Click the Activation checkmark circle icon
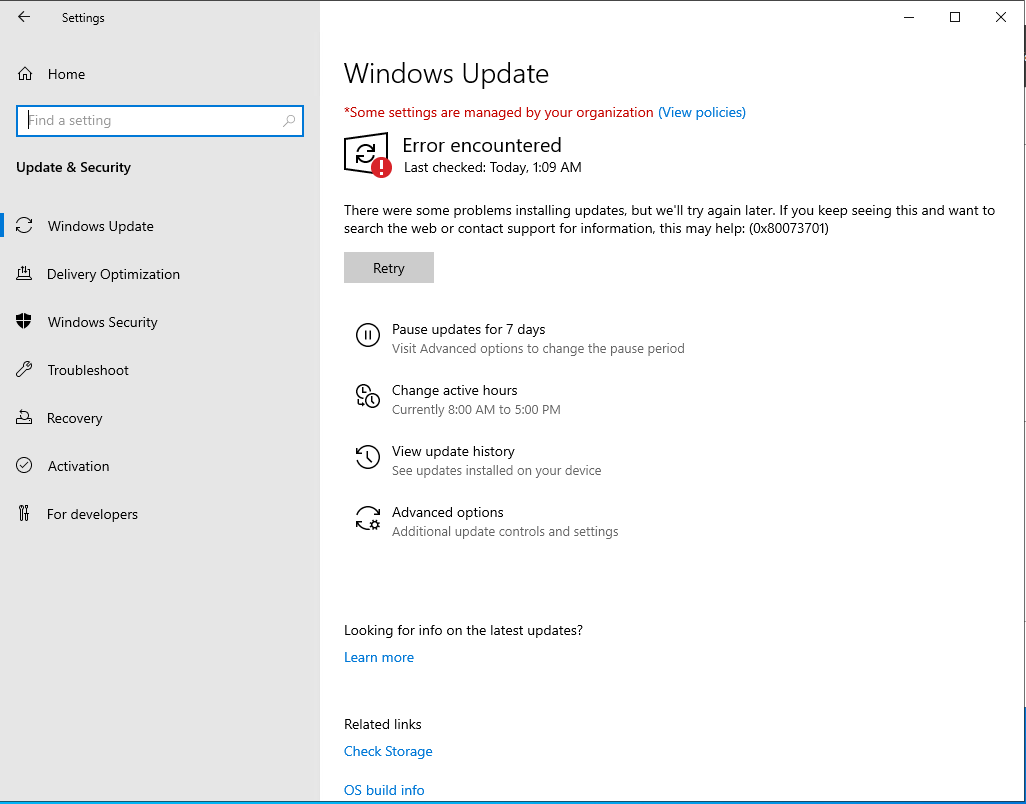The width and height of the screenshot is (1026, 804). pos(24,465)
